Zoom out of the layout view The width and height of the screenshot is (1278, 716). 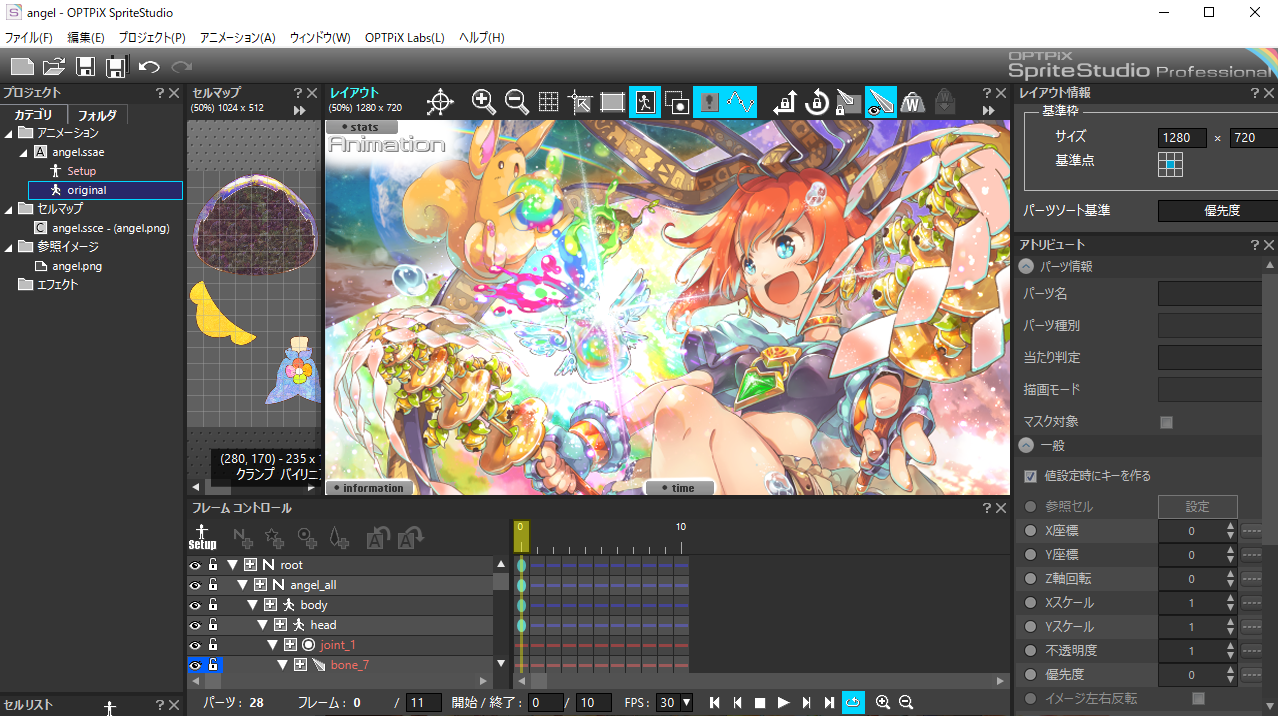click(516, 102)
